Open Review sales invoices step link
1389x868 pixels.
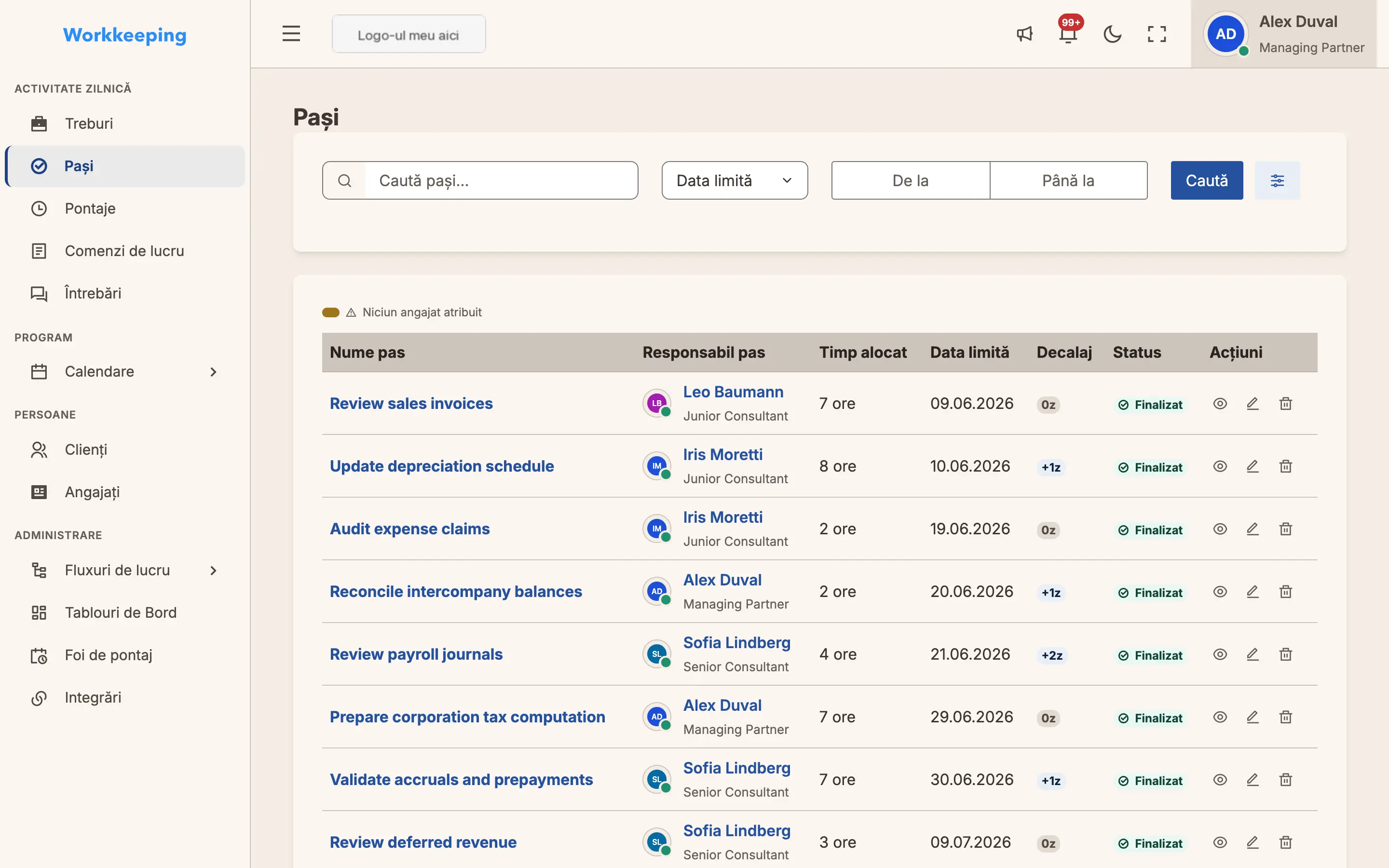point(411,404)
